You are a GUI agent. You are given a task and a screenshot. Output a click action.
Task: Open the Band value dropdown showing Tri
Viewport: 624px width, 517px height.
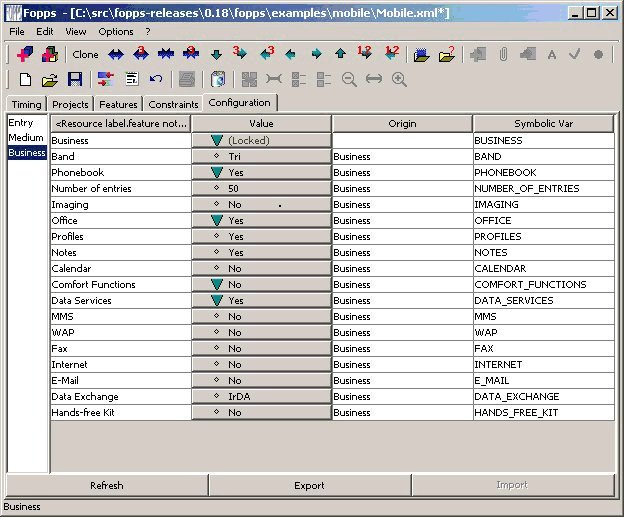261,156
